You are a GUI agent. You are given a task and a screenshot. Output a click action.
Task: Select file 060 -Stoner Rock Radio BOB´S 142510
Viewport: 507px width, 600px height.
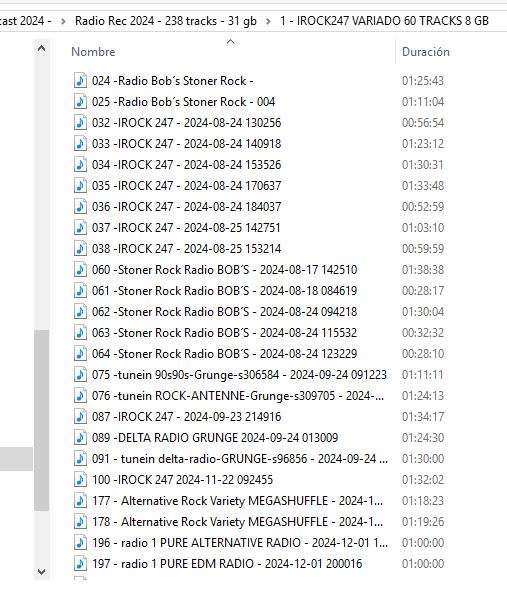225,270
